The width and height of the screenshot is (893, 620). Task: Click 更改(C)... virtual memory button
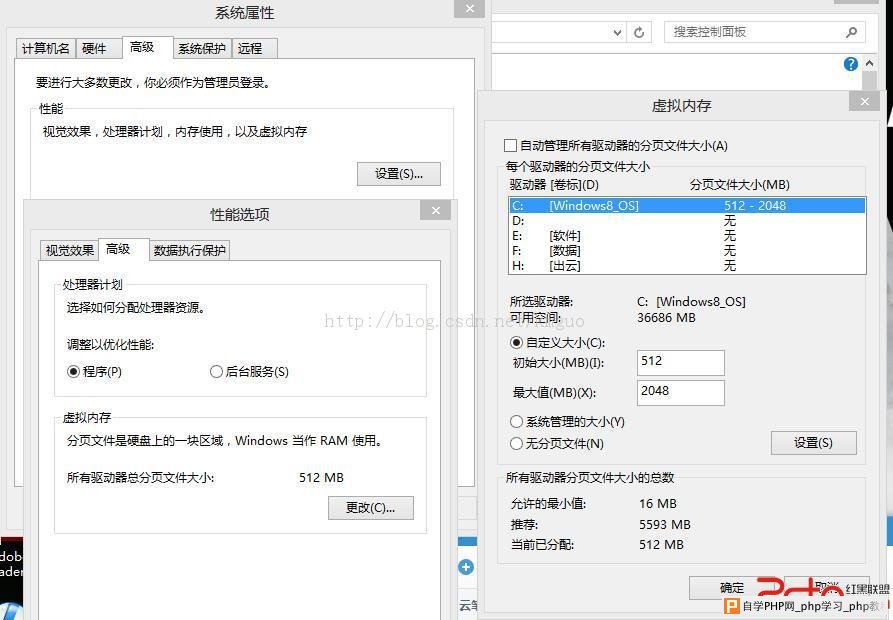coord(371,508)
